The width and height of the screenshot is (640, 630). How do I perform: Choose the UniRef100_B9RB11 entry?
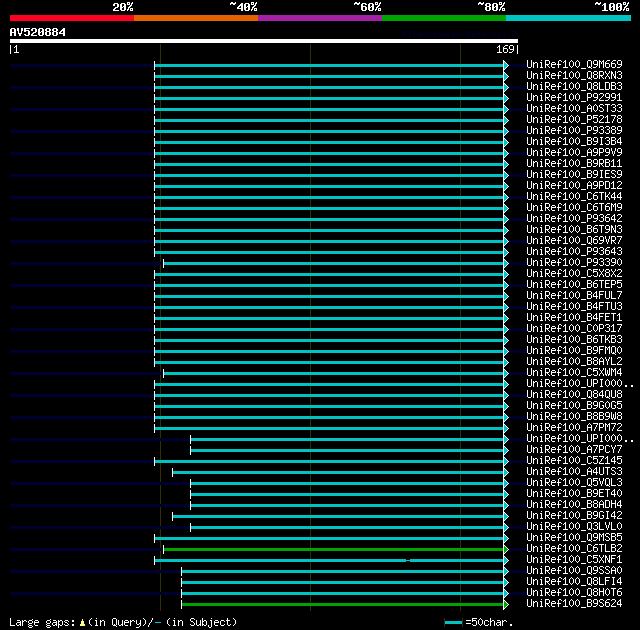pyautogui.click(x=574, y=164)
